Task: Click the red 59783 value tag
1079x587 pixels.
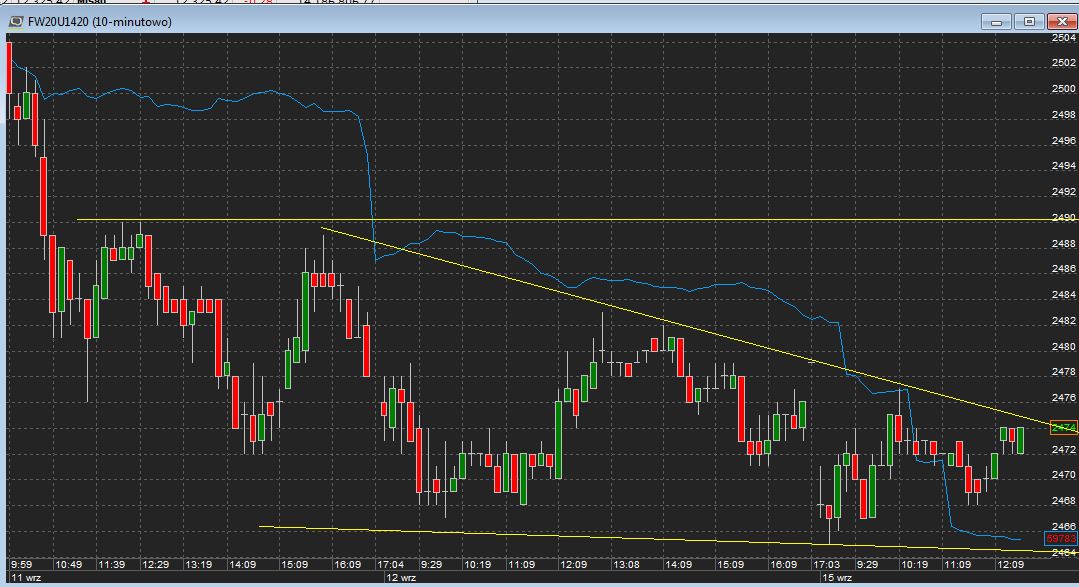Action: pyautogui.click(x=1060, y=539)
